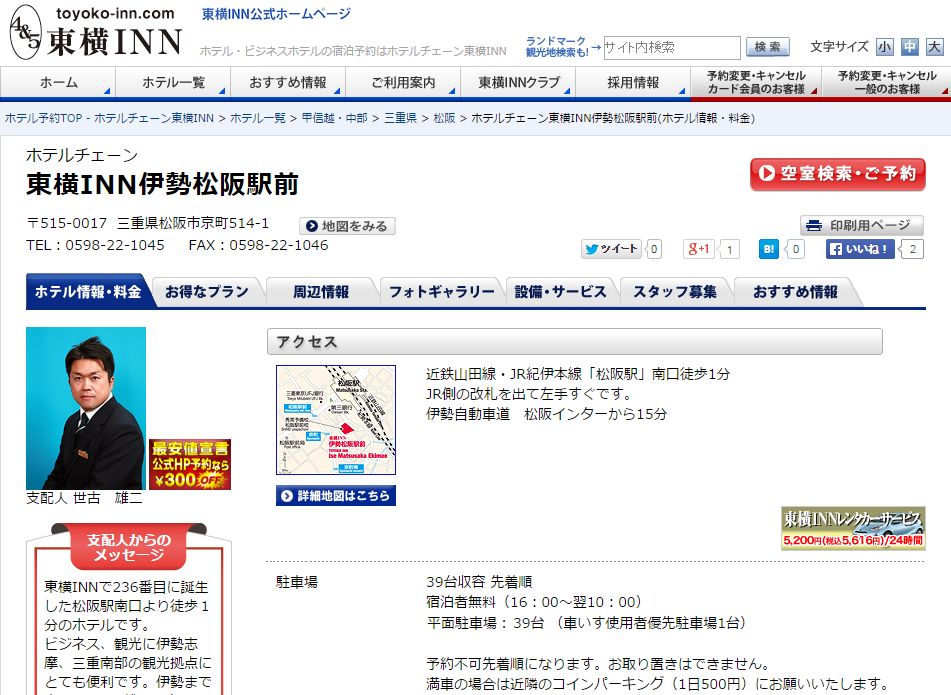951x695 pixels.
Task: Click the Google +1 button
Action: [x=698, y=250]
